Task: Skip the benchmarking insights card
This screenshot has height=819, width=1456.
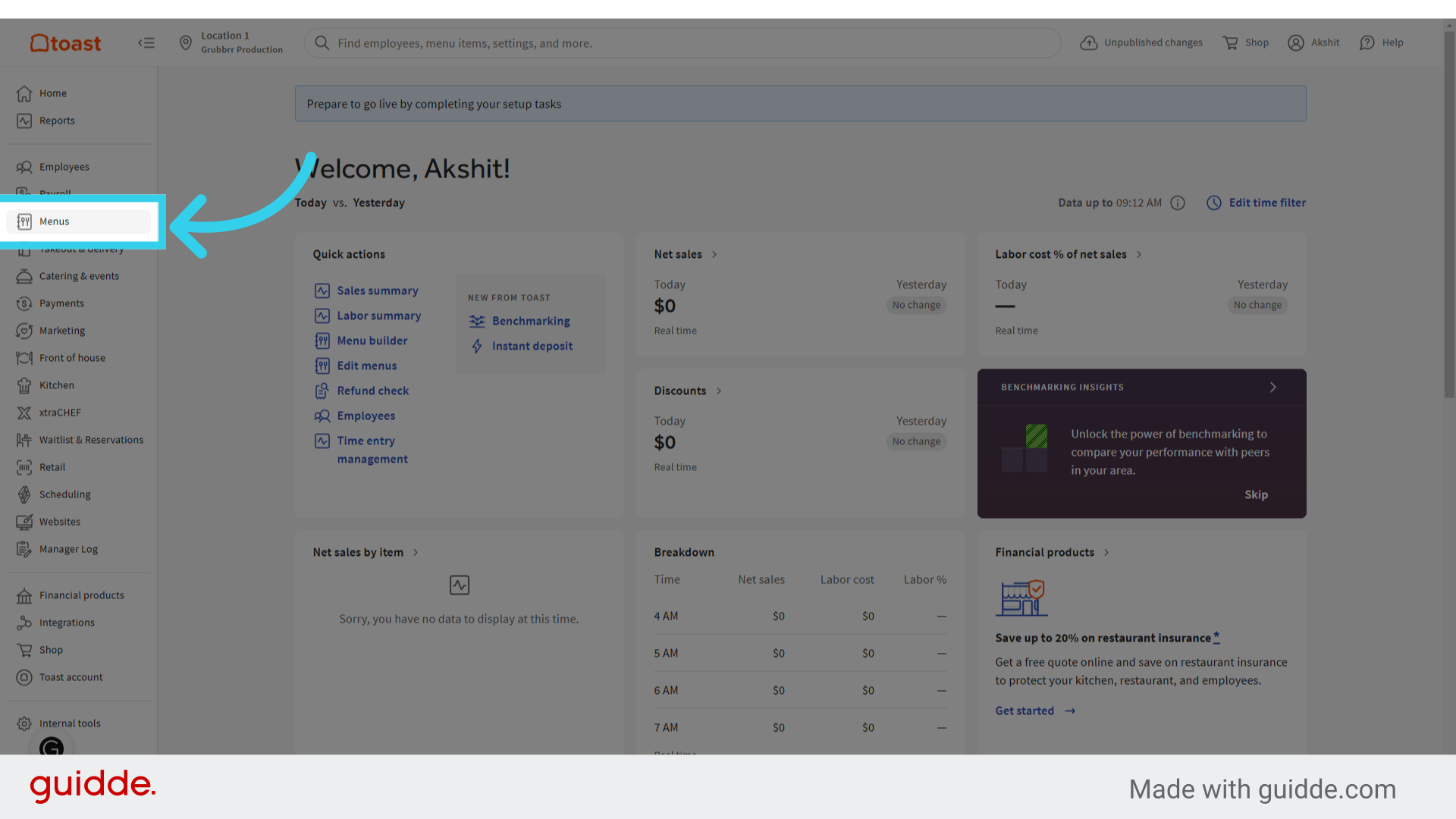Action: (1256, 494)
